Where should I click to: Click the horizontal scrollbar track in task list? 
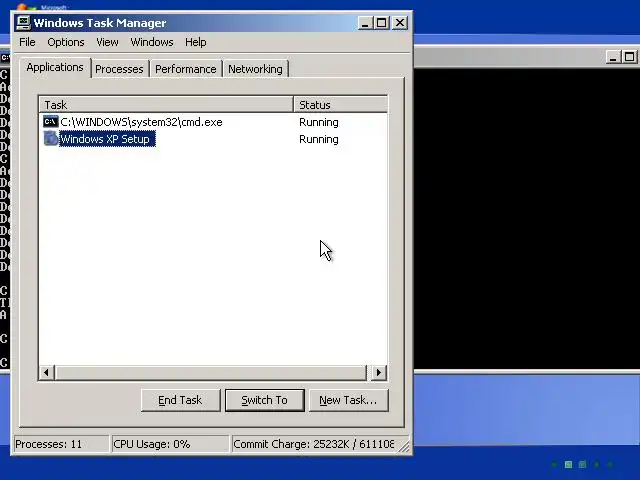click(211, 372)
